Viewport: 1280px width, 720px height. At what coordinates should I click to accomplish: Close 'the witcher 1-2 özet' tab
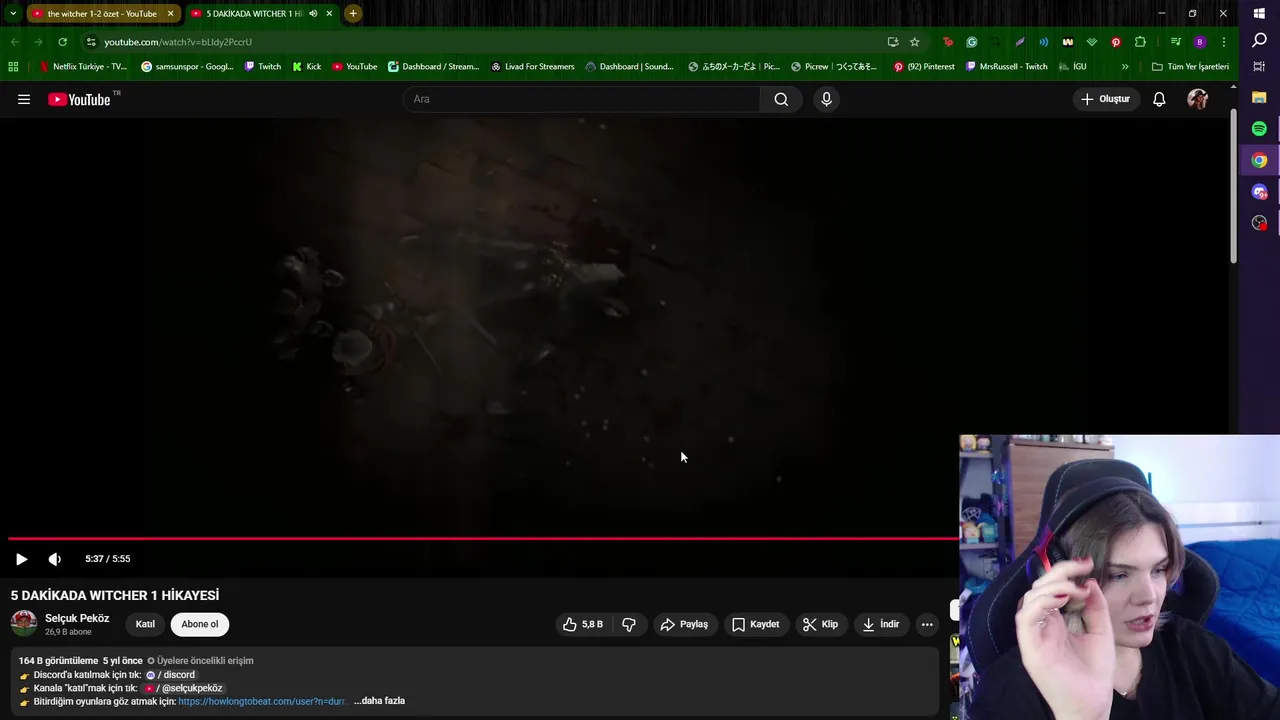(170, 14)
